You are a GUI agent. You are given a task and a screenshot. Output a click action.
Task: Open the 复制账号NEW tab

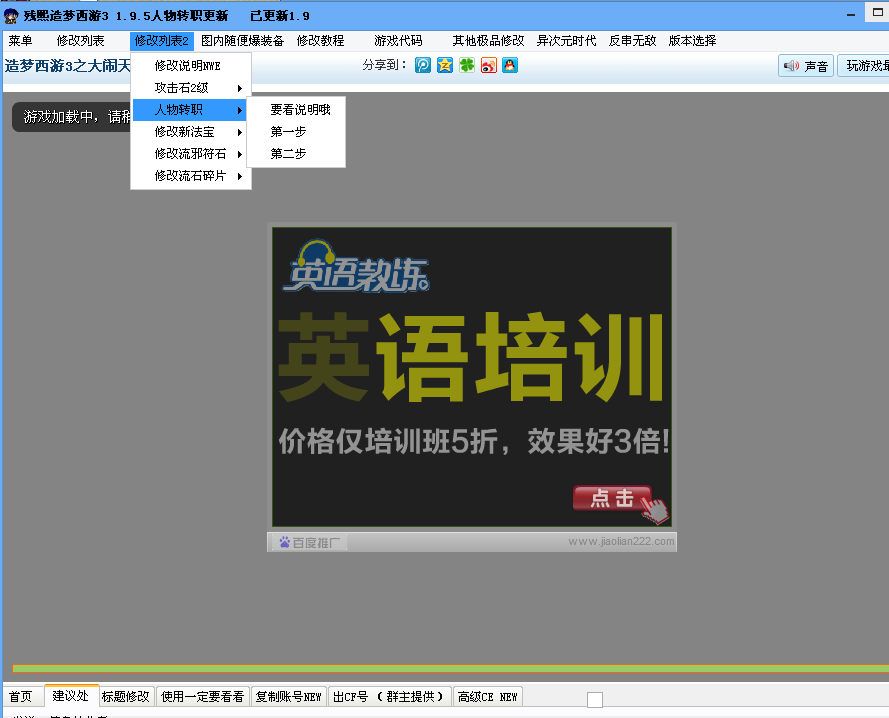click(x=289, y=697)
